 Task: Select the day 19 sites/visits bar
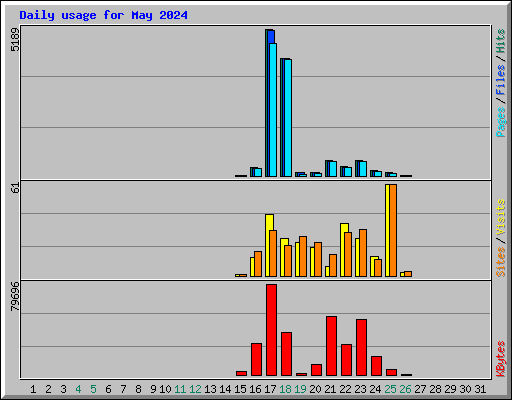point(301,256)
